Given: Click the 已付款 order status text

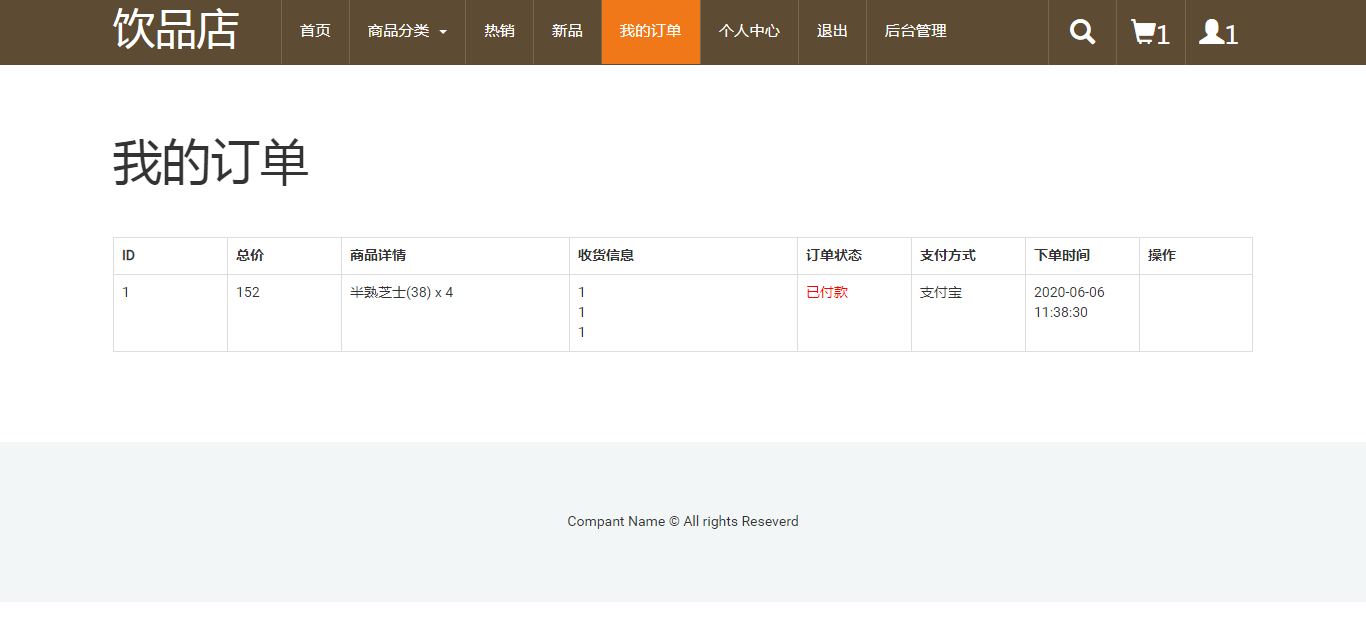Looking at the screenshot, I should [827, 292].
